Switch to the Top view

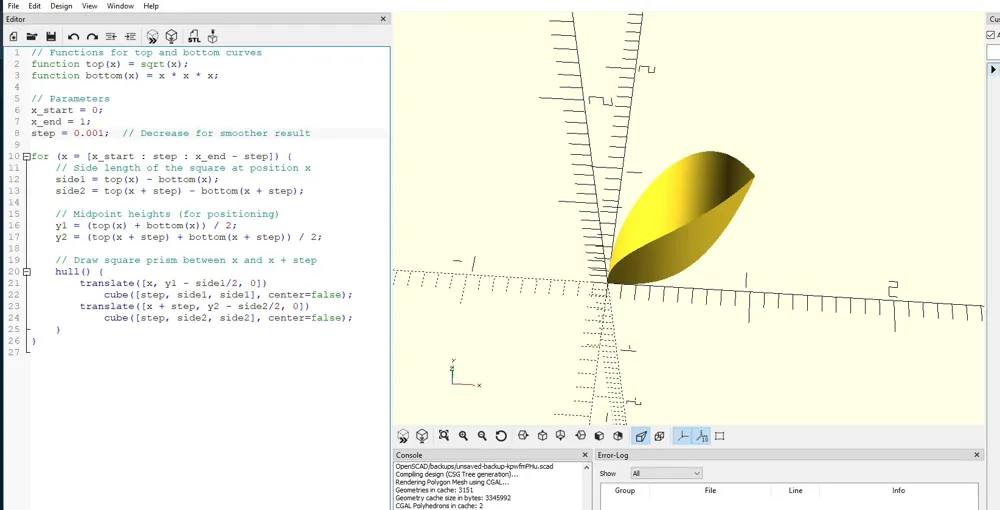pos(542,436)
